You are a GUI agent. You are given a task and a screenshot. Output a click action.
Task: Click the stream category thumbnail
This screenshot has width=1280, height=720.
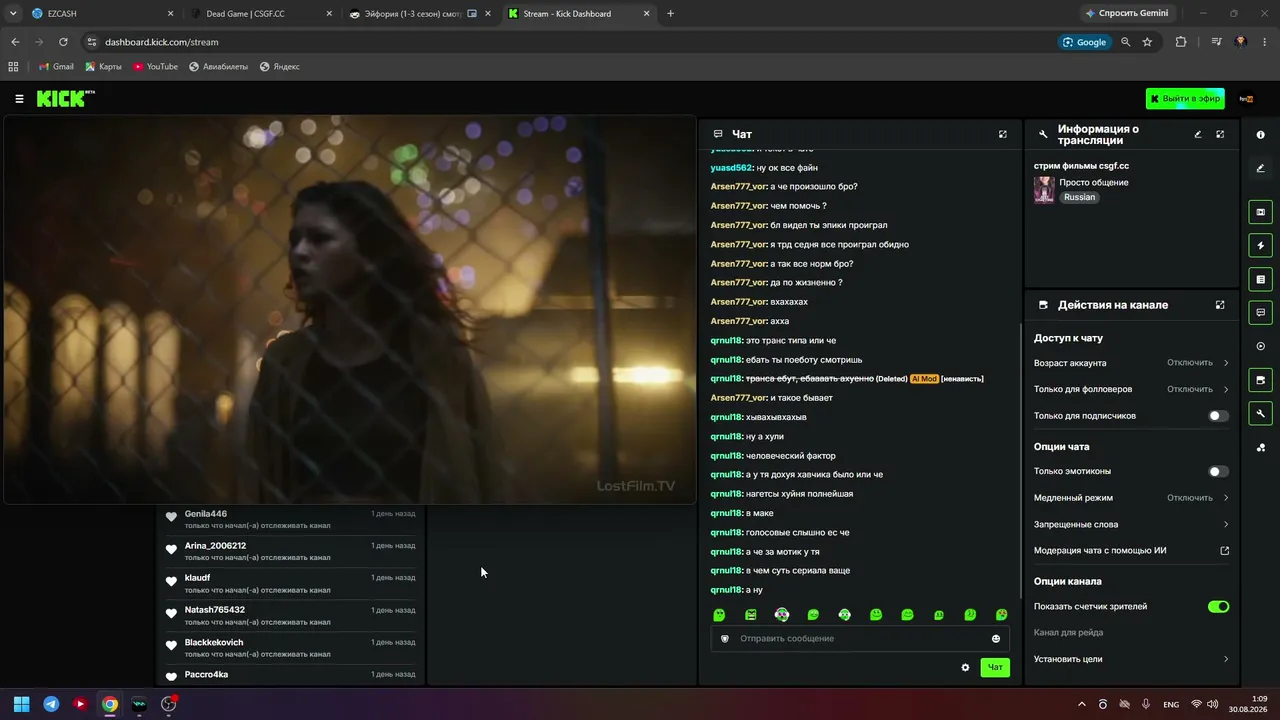1044,190
